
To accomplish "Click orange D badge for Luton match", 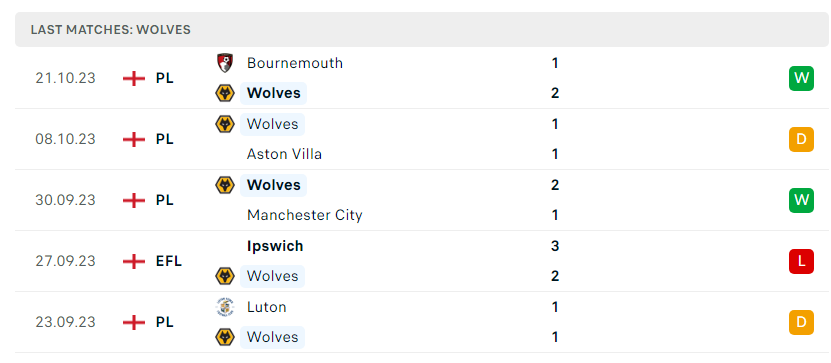I will (801, 322).
